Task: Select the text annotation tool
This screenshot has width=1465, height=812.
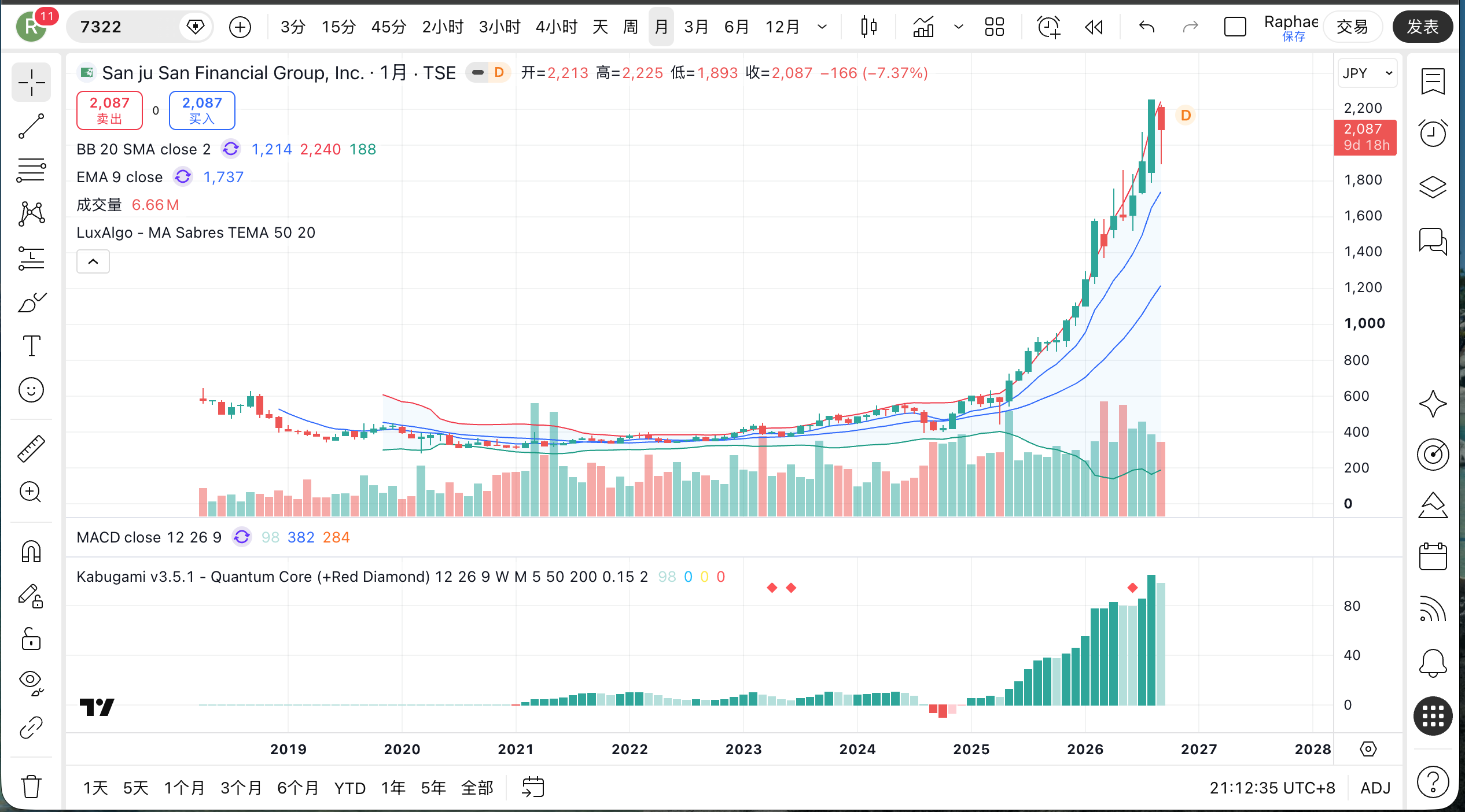Action: [x=31, y=346]
